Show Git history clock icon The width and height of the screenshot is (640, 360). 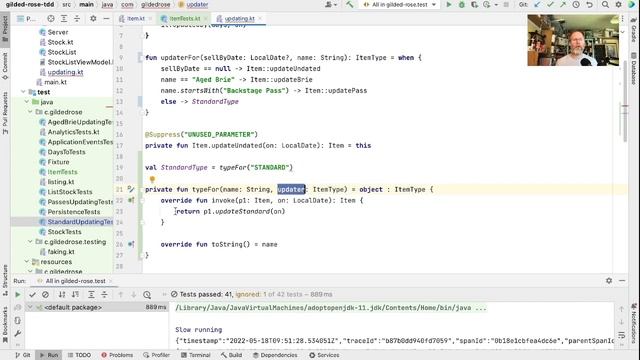tap(576, 4)
